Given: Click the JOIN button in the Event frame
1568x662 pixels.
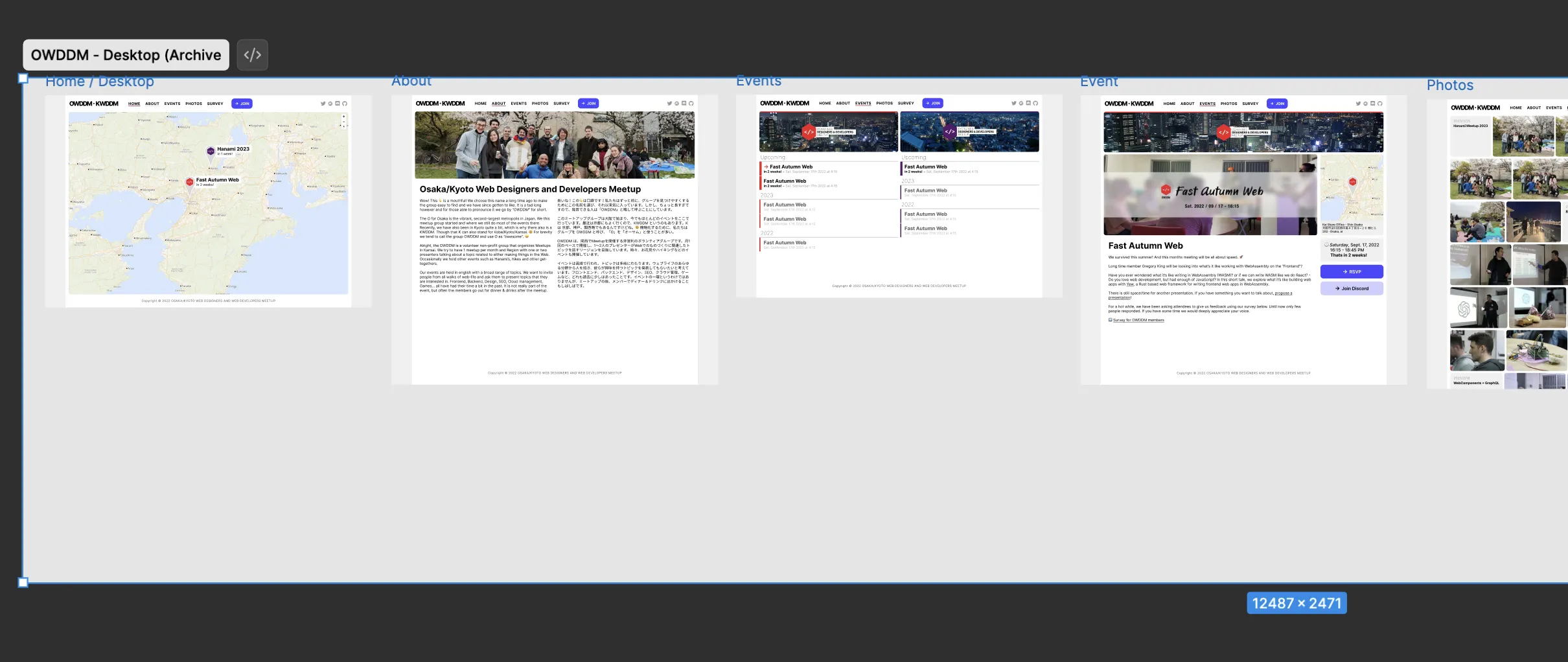Looking at the screenshot, I should [x=1278, y=103].
